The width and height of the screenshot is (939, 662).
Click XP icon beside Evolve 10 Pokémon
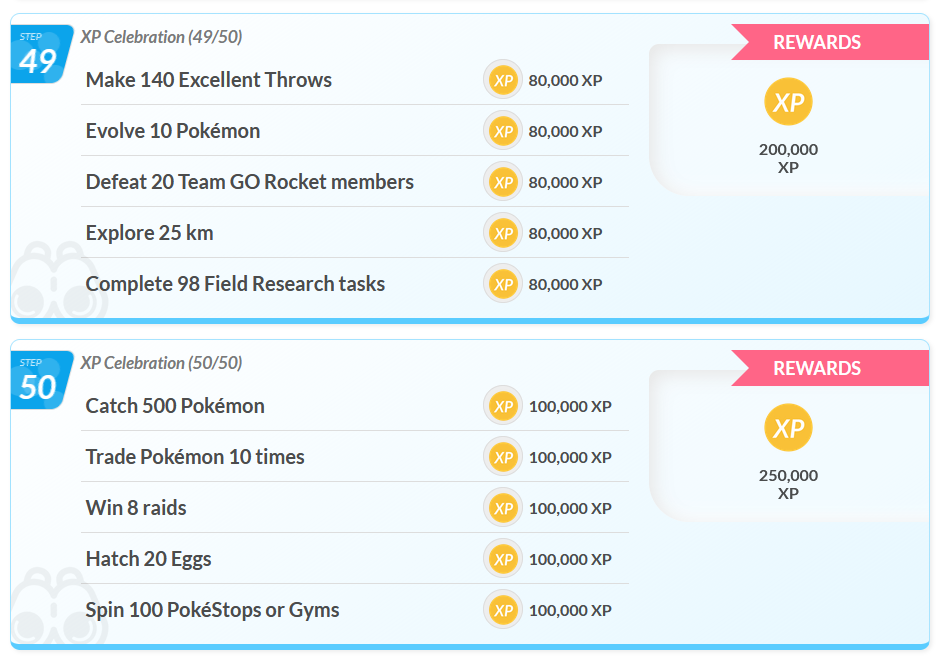point(503,131)
